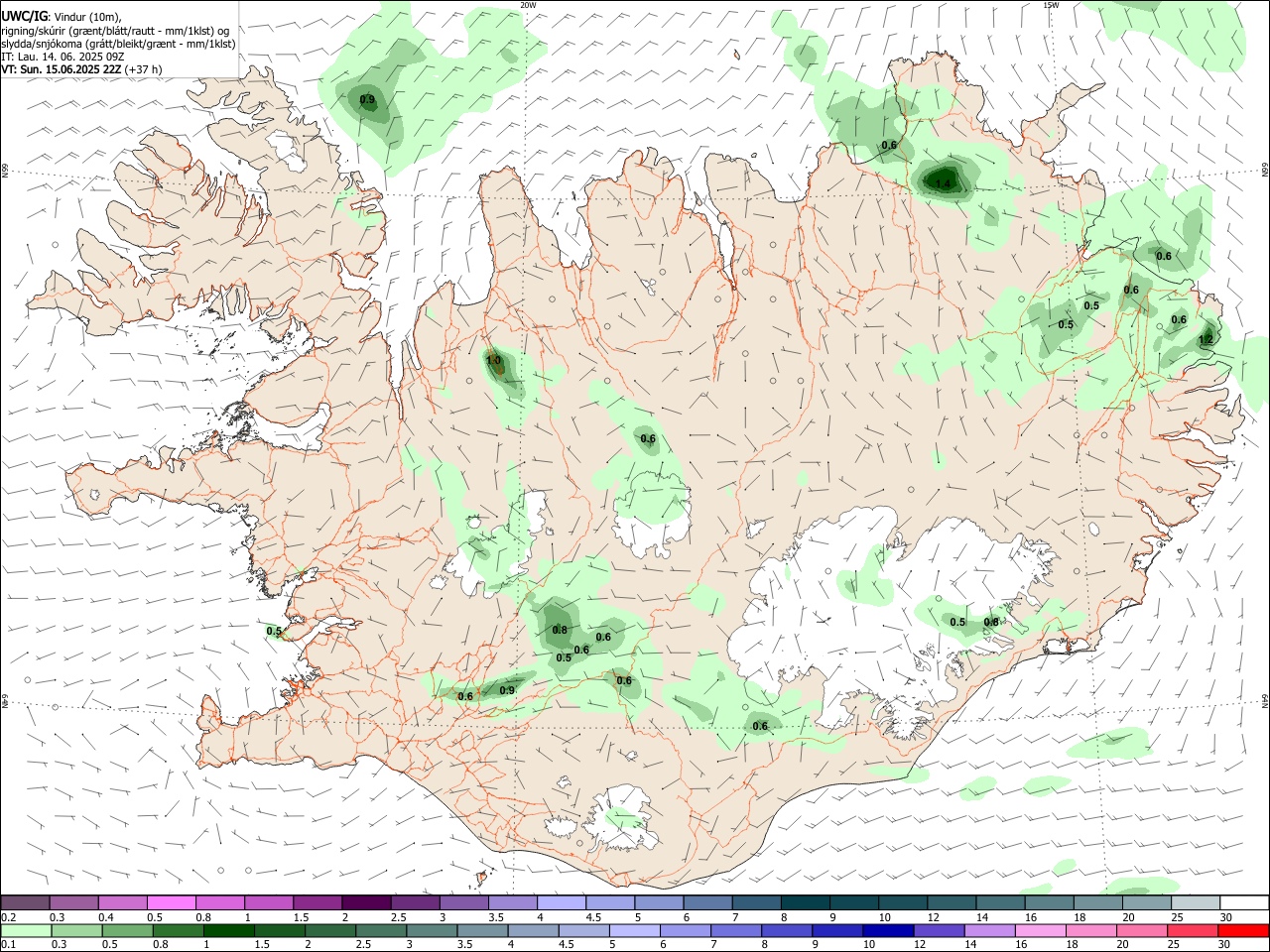Click the 'IT: Lau. 14. 06. 2025 09Z' line
1270x952 pixels.
click(x=63, y=57)
